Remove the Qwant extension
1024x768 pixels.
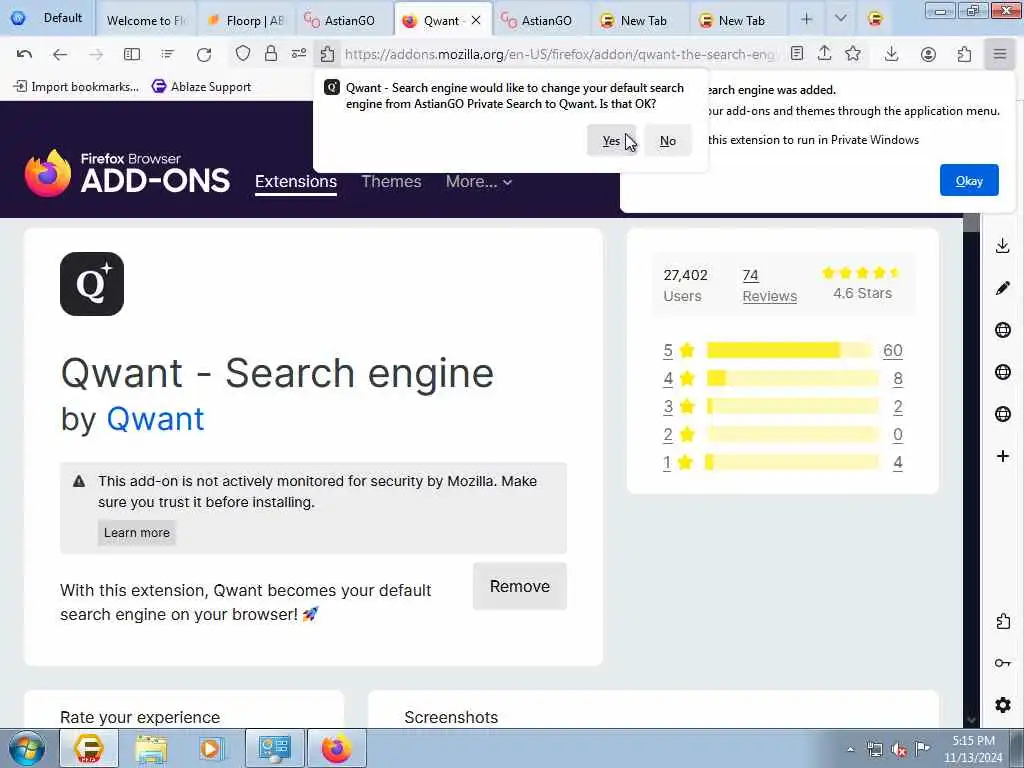coord(520,586)
